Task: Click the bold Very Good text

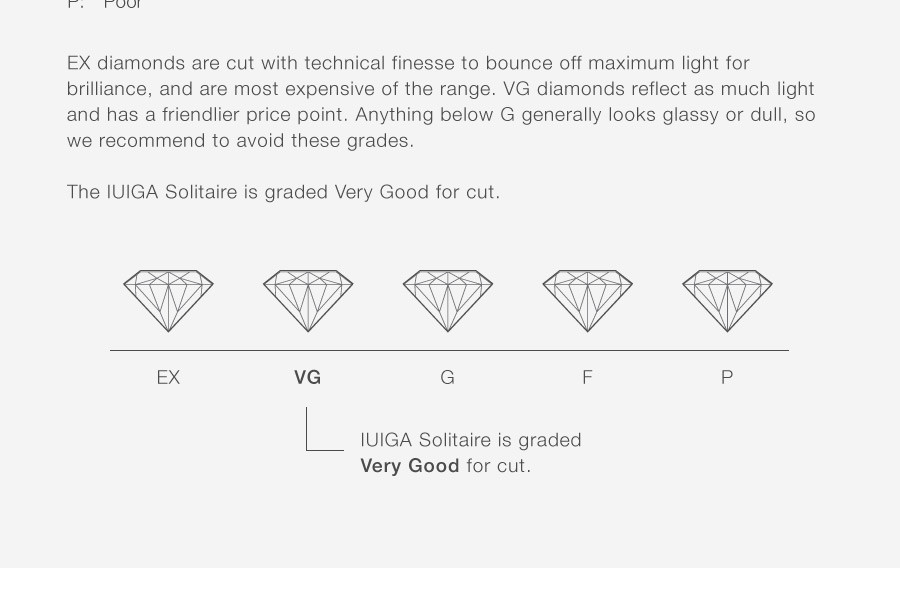Action: coord(410,466)
